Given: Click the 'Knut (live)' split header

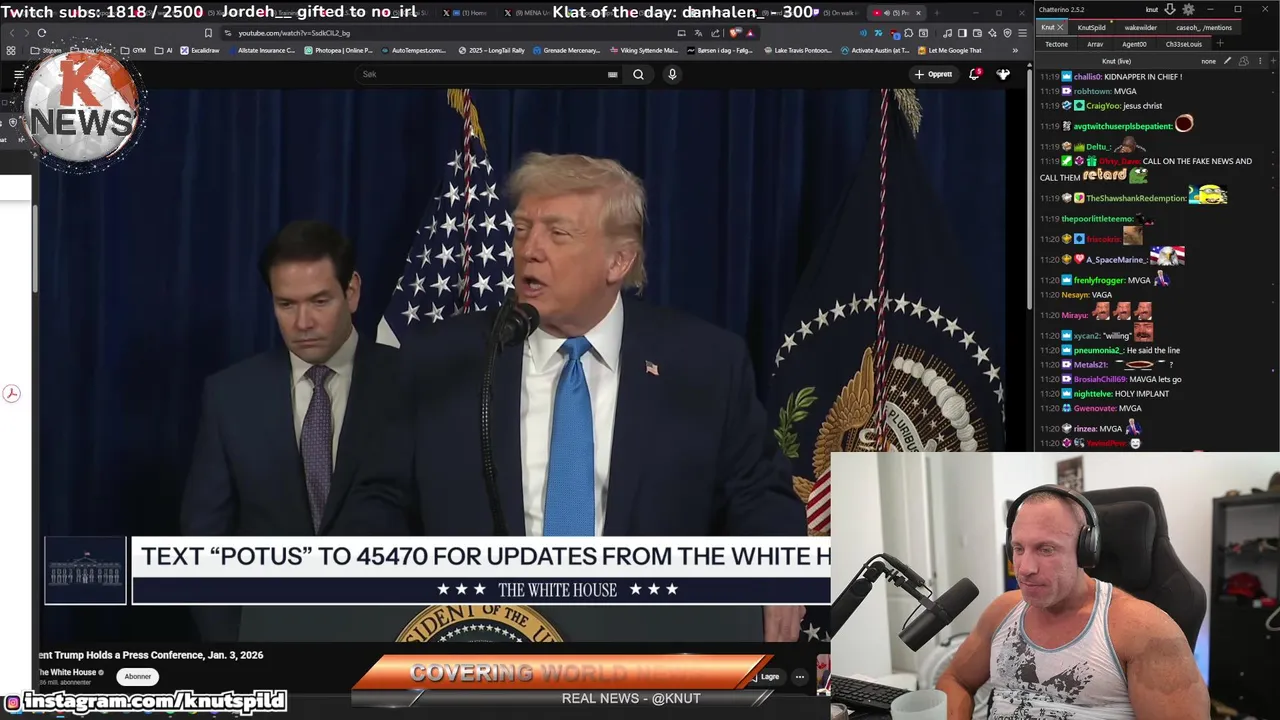Looking at the screenshot, I should pyautogui.click(x=1116, y=61).
